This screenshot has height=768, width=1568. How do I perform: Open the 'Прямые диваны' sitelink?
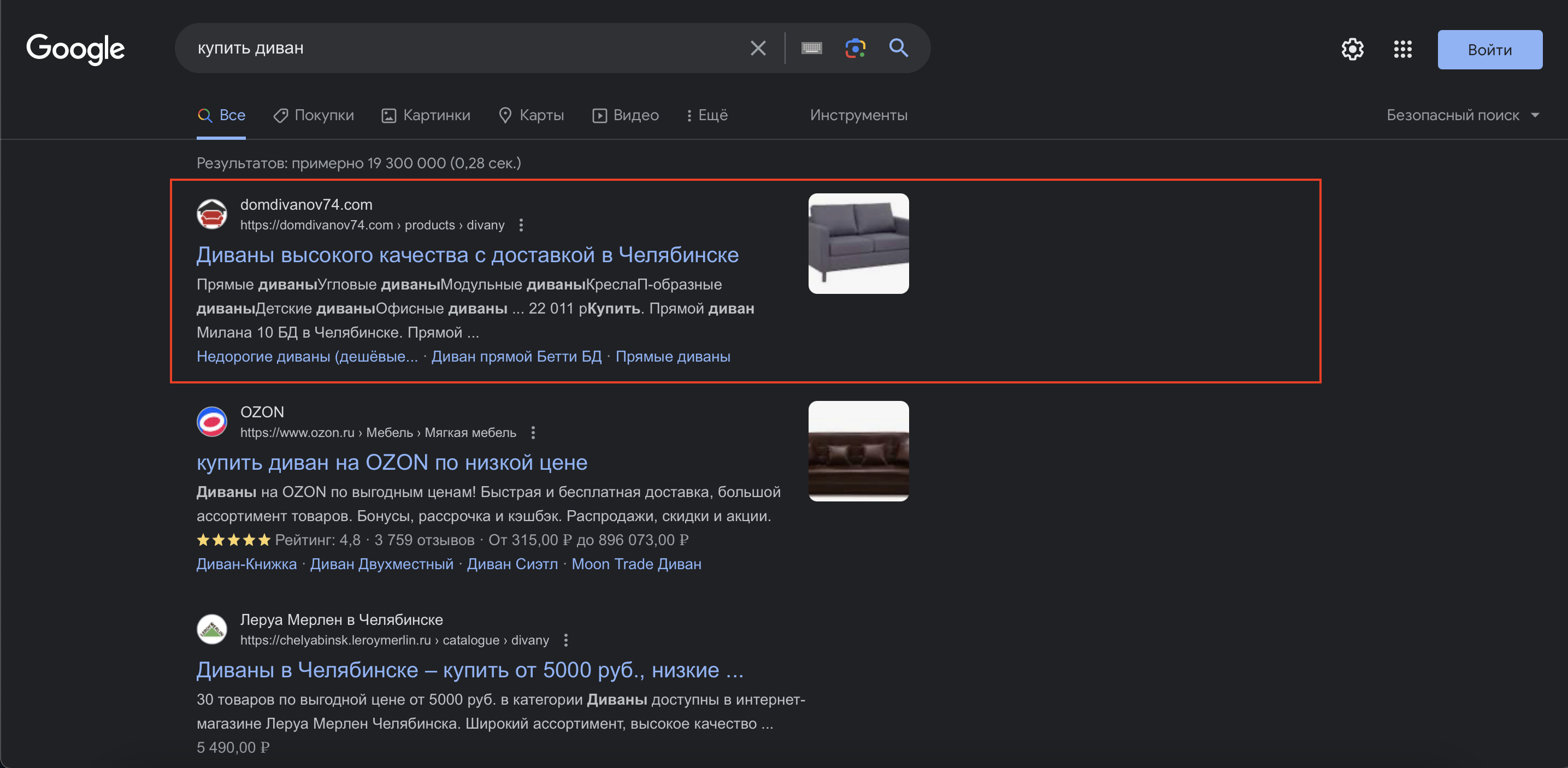673,357
